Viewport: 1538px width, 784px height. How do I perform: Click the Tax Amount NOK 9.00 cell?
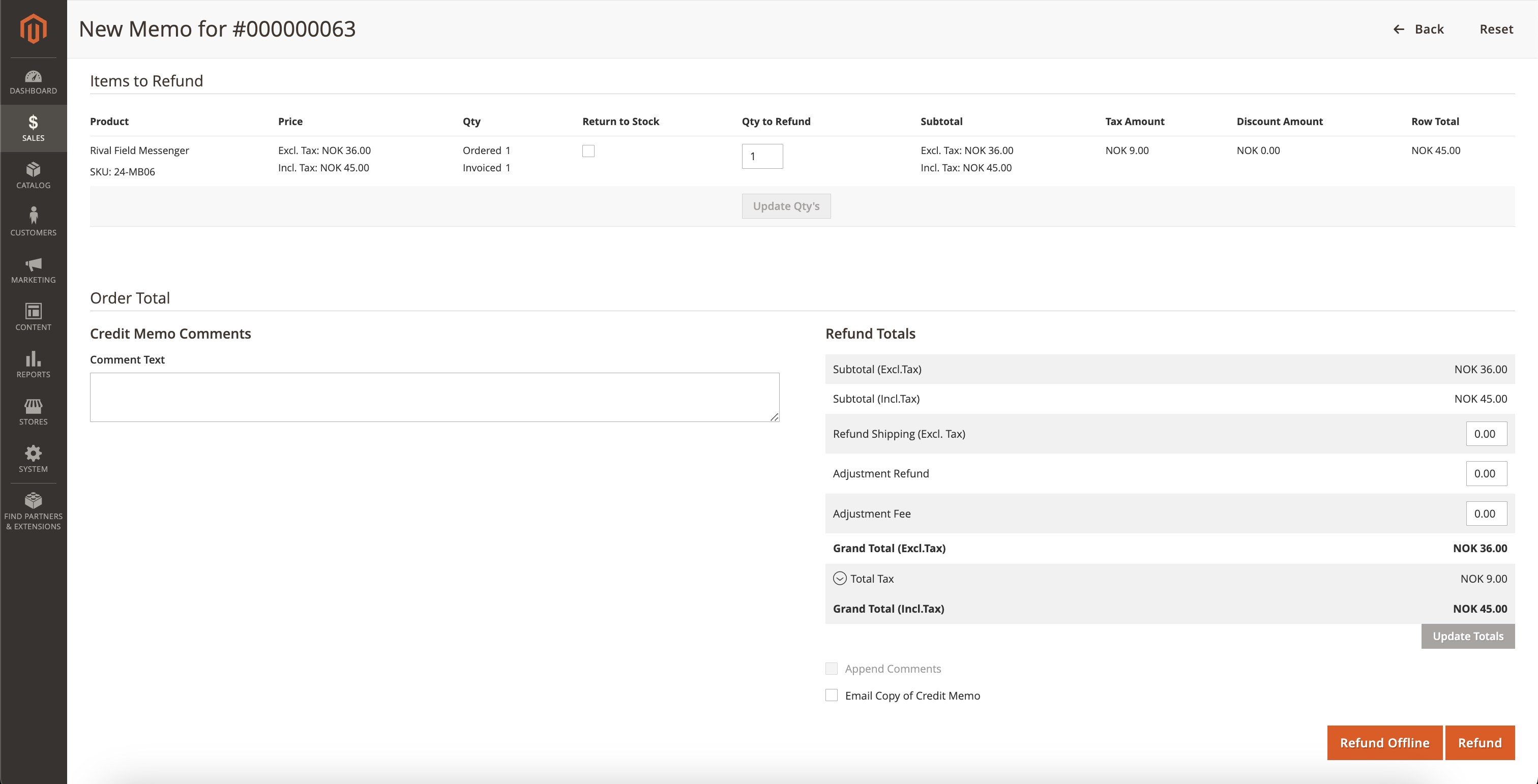click(x=1127, y=150)
